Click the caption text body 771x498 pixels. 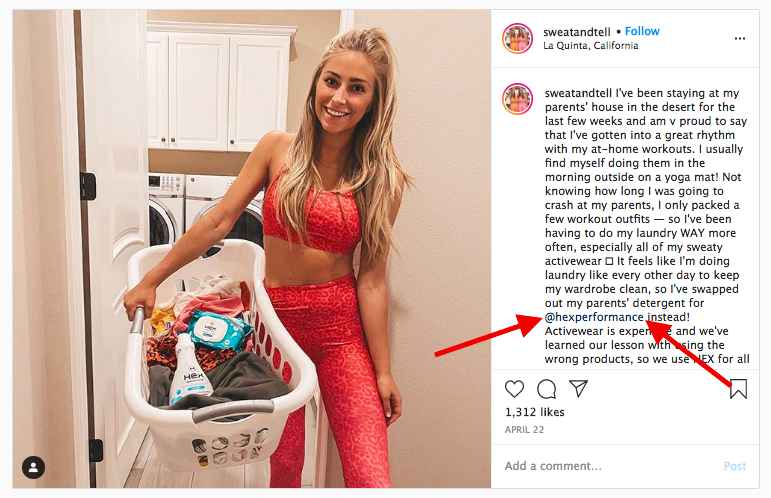point(647,226)
